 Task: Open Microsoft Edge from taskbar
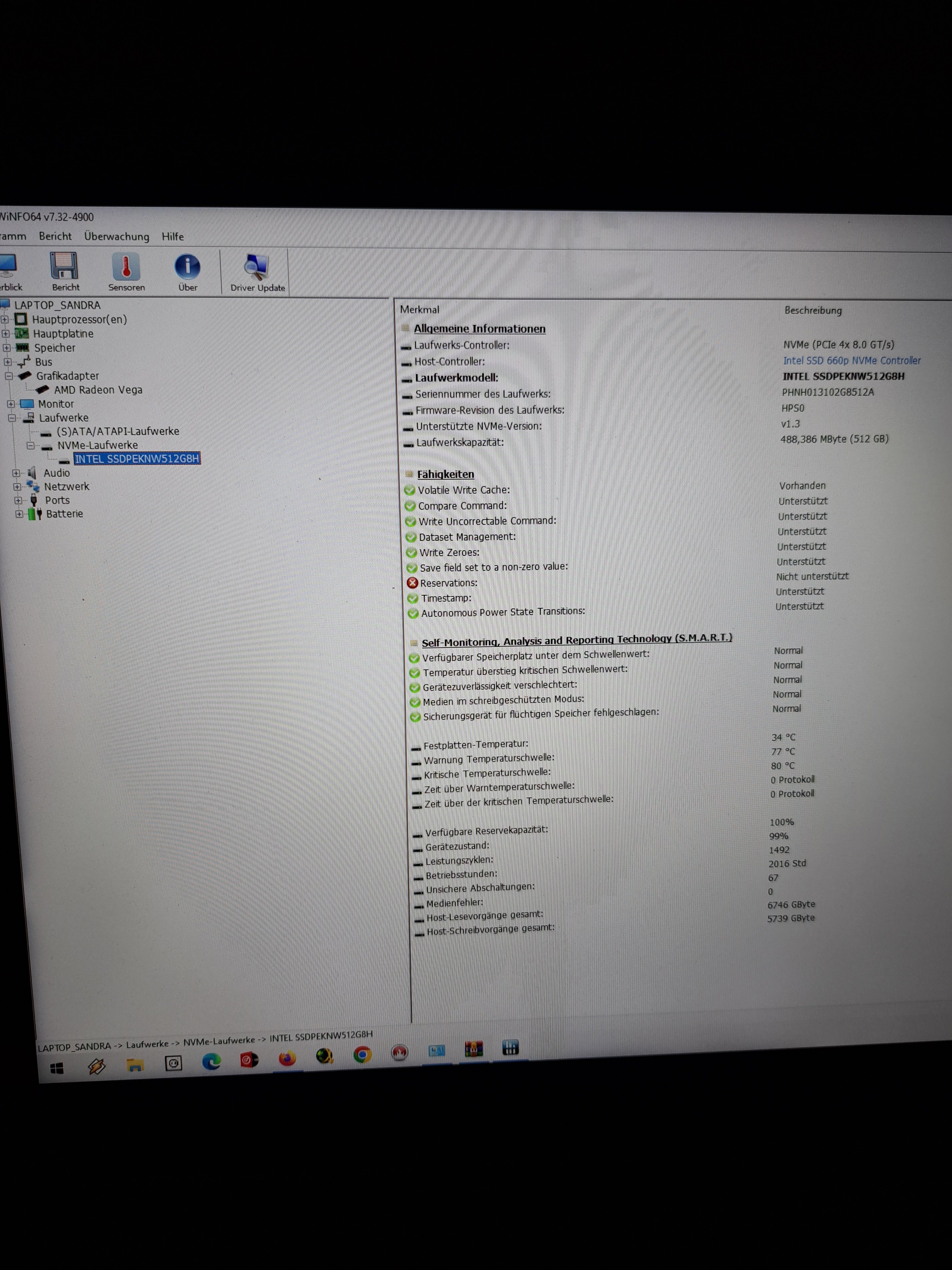(211, 1061)
